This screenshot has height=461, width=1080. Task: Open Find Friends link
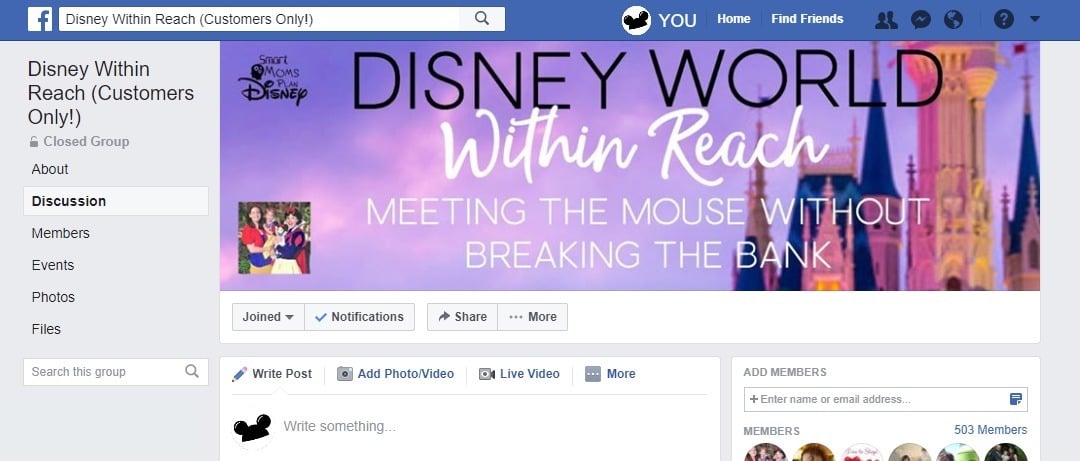tap(807, 19)
